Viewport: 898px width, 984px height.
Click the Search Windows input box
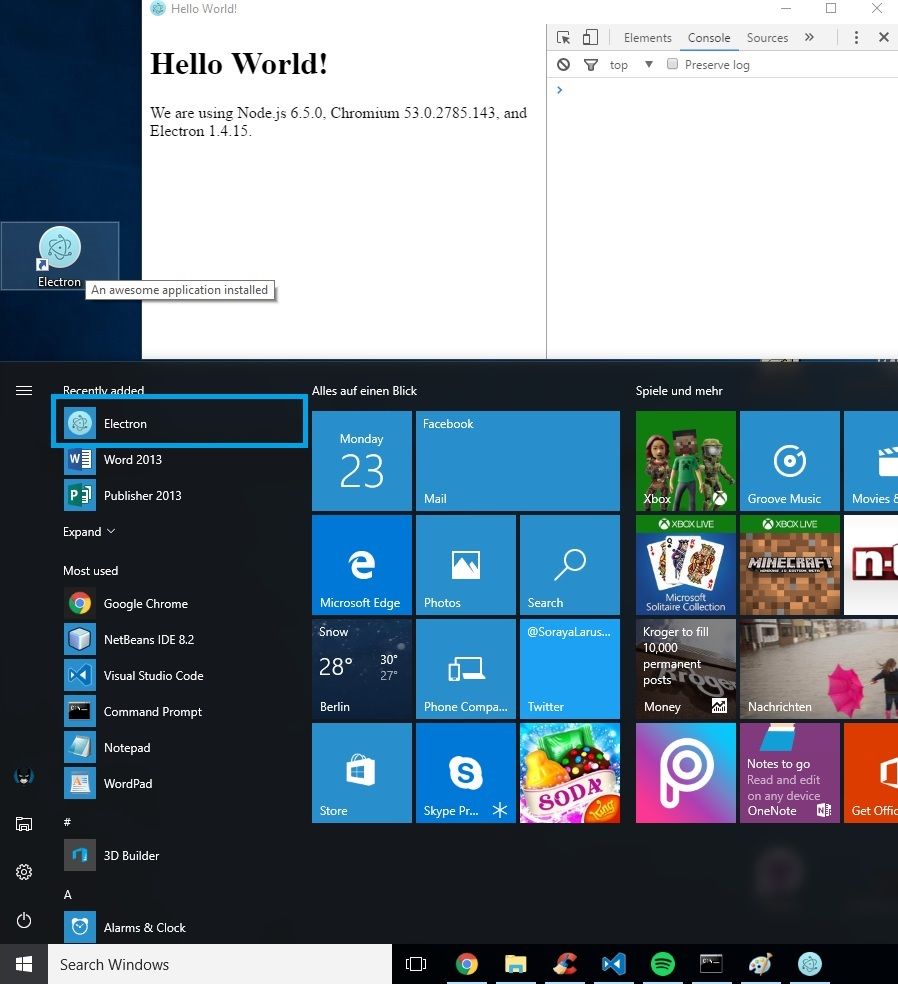(x=220, y=964)
